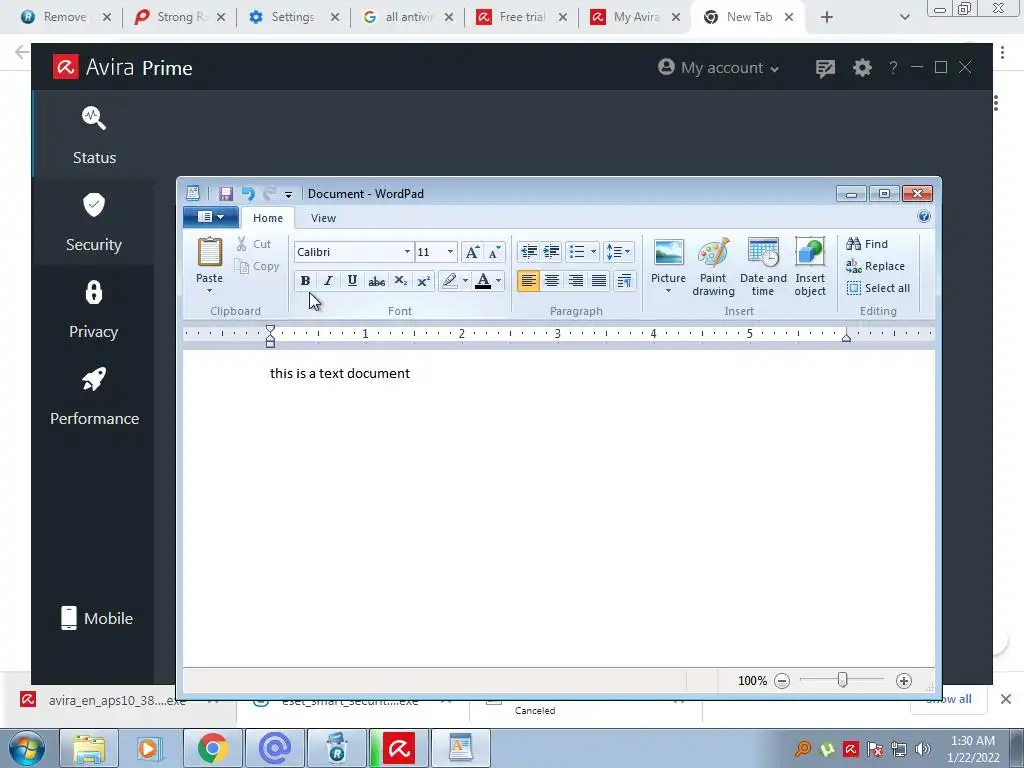Click the Avira help question mark
1024x768 pixels.
click(893, 68)
